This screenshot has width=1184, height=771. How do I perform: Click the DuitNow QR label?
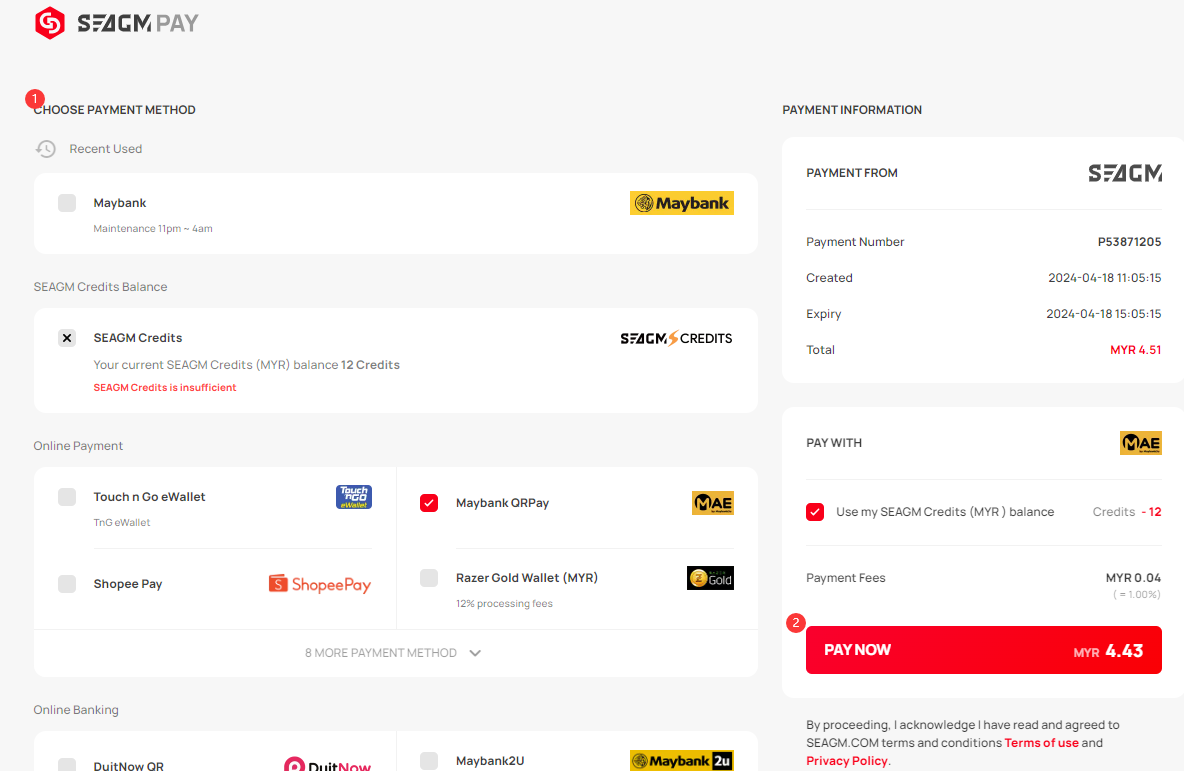pos(128,766)
